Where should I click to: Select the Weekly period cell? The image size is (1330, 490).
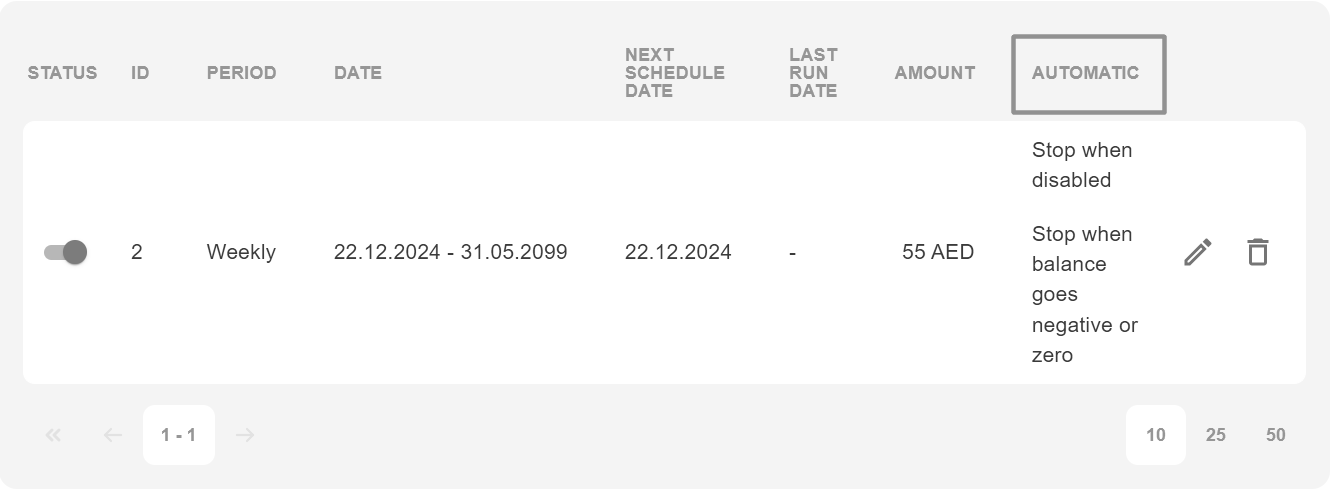(x=241, y=252)
